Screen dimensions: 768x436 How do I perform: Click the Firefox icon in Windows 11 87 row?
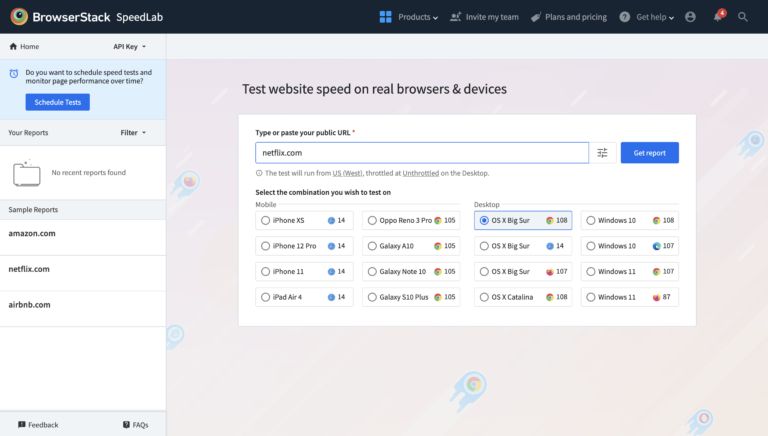656,297
